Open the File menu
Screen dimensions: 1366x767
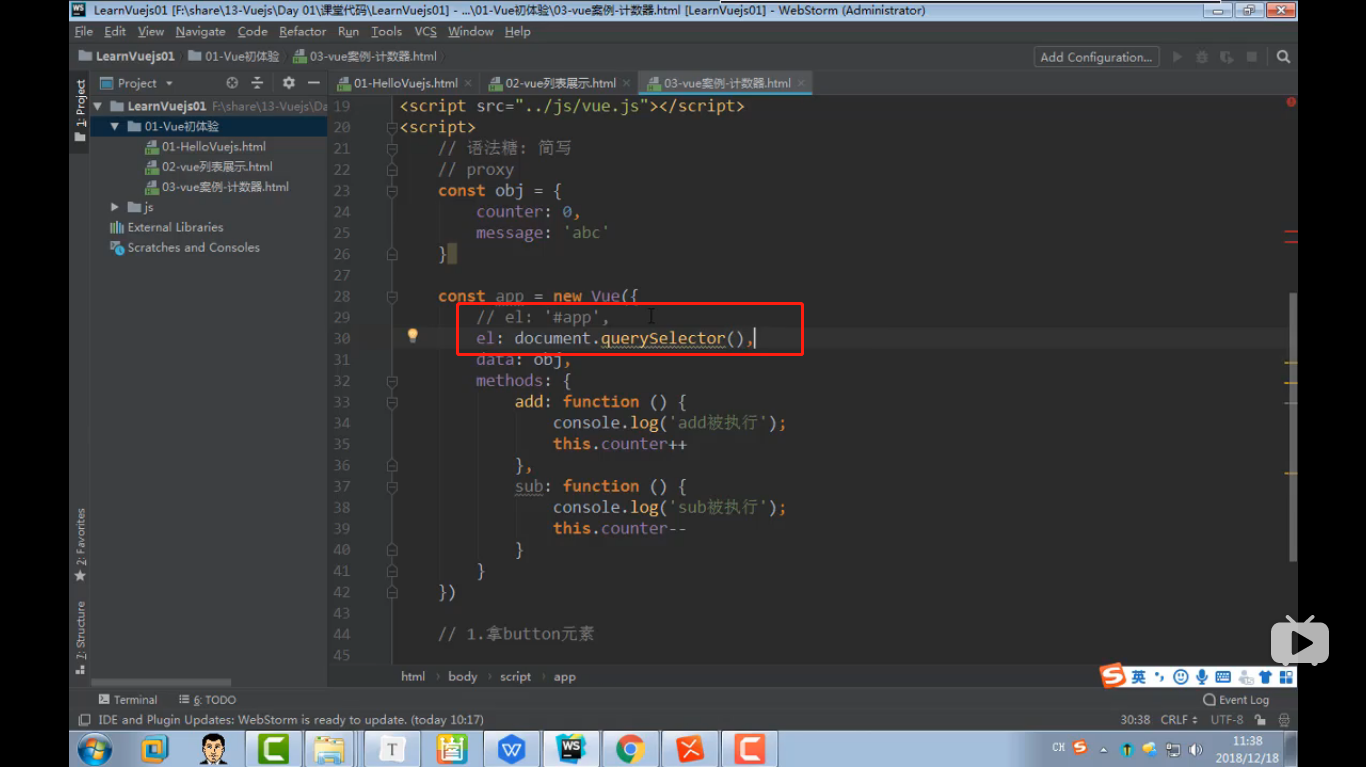(84, 31)
